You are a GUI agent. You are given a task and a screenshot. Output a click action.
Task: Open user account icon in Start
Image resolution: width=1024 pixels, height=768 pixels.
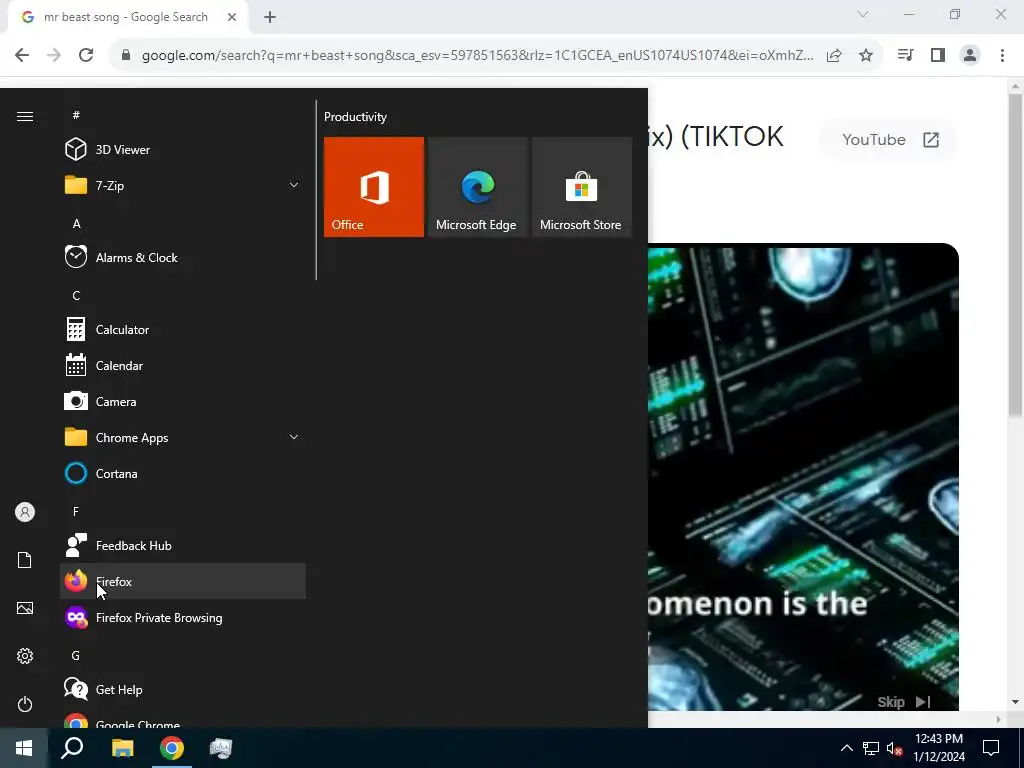click(x=25, y=512)
